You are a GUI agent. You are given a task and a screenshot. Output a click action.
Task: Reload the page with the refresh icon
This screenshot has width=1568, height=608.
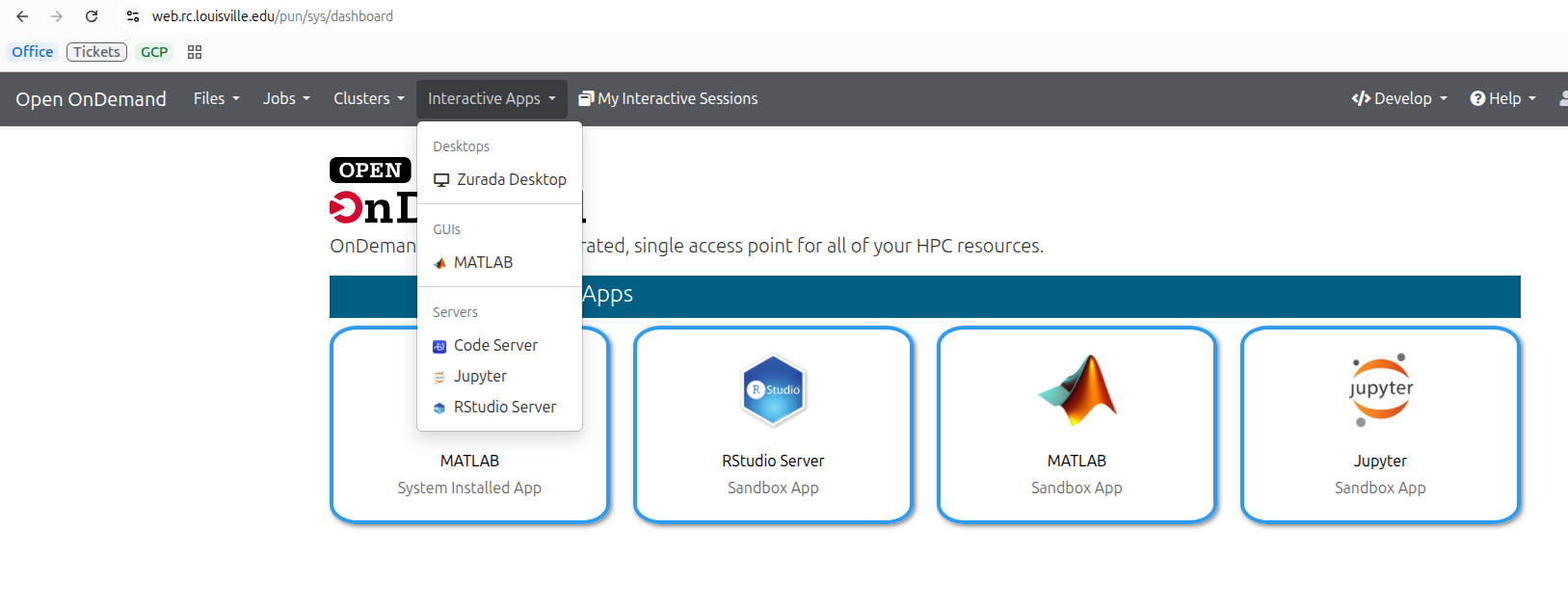click(92, 16)
